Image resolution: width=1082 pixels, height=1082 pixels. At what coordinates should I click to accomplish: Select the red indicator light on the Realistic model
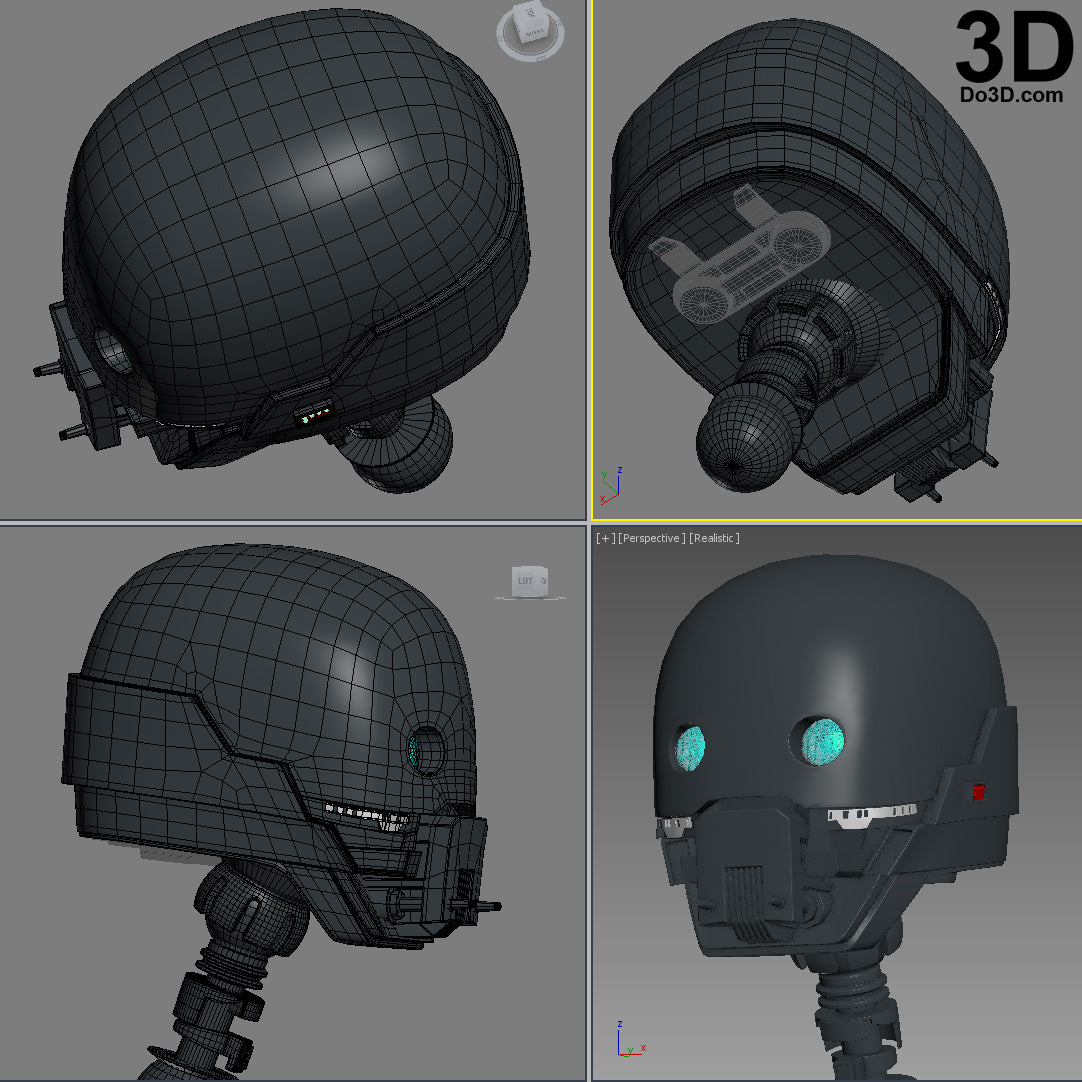pyautogui.click(x=978, y=791)
